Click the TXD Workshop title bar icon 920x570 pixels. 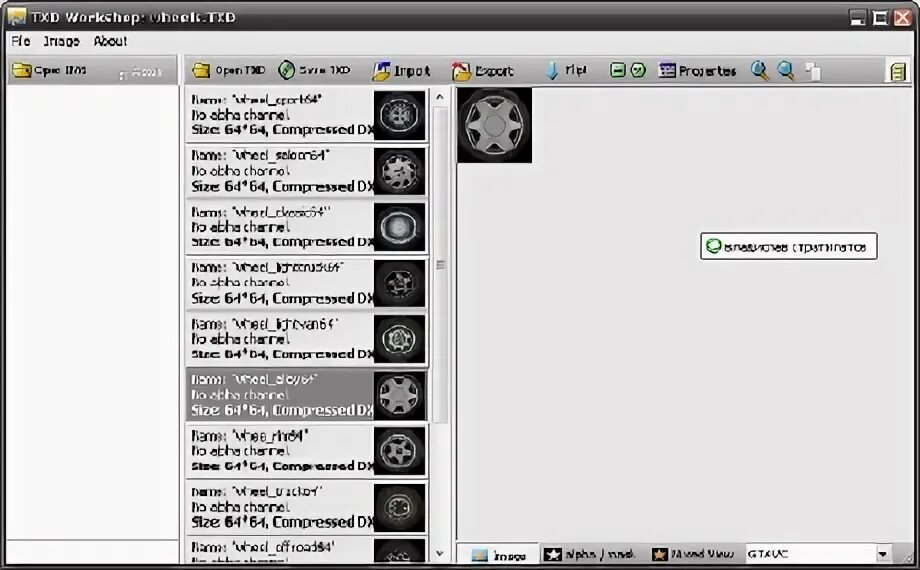tap(16, 16)
